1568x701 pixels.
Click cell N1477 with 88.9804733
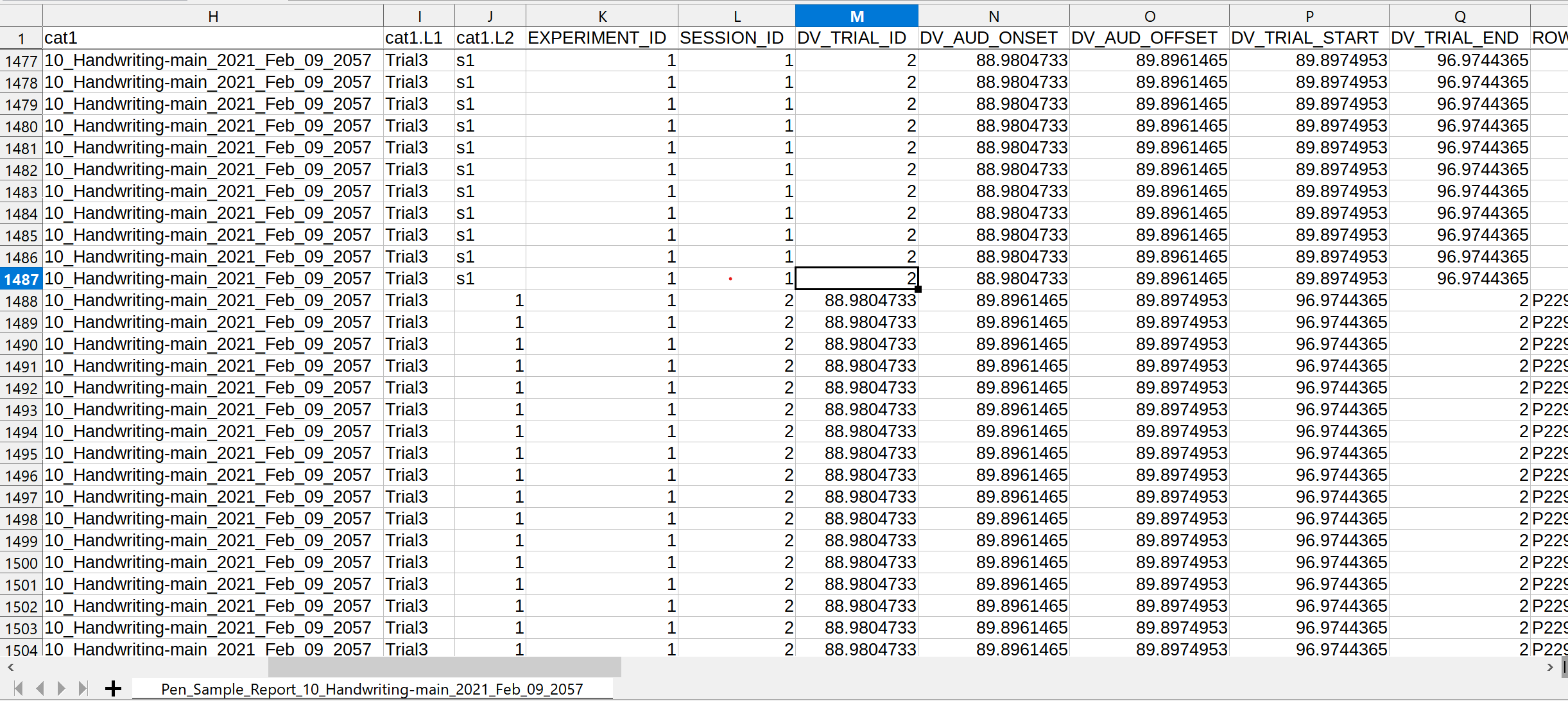994,60
